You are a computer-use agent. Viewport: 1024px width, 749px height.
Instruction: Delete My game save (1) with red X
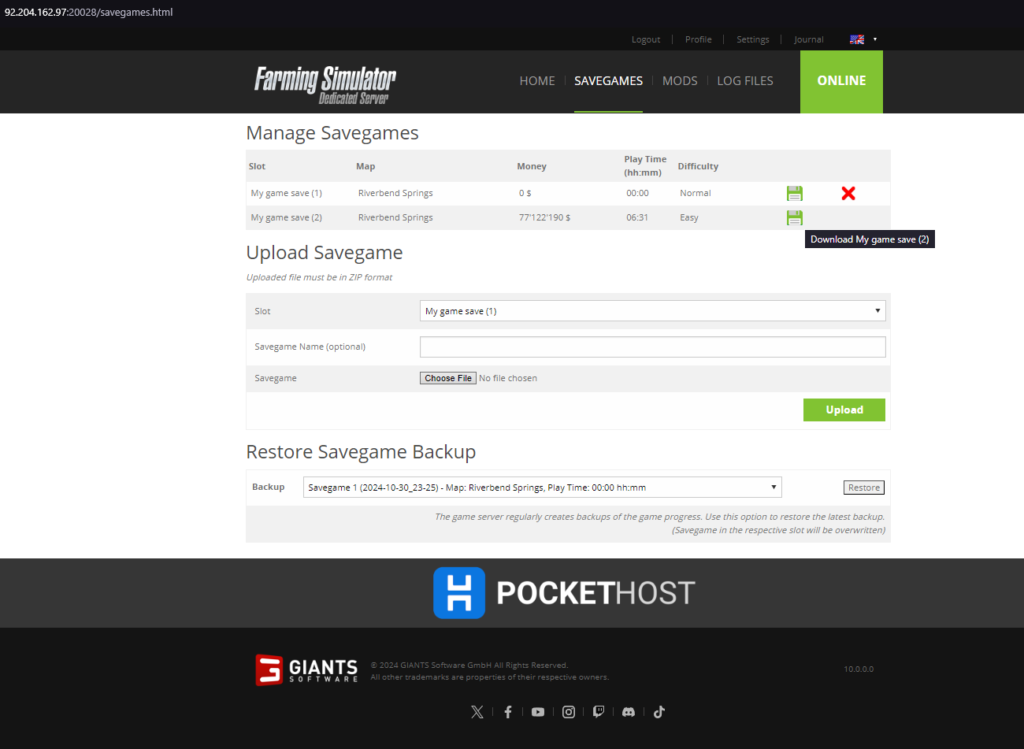point(848,193)
